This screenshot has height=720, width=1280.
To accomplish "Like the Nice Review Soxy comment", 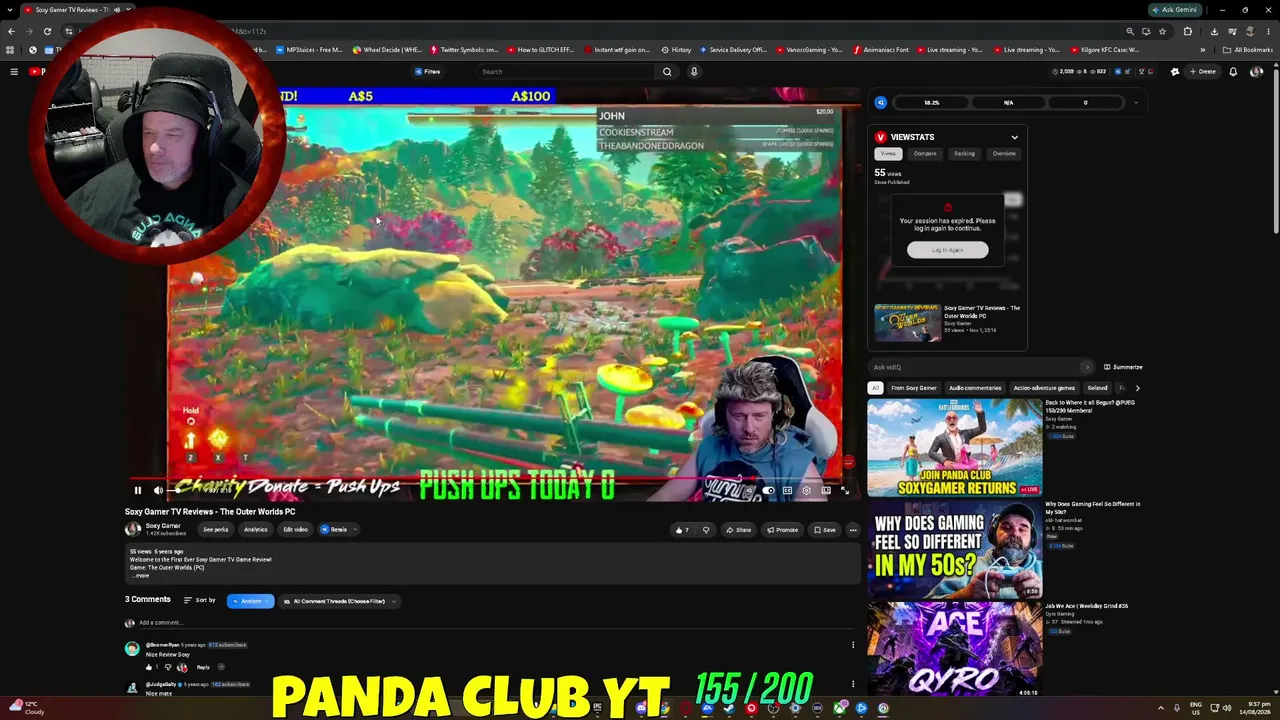I will coord(150,667).
